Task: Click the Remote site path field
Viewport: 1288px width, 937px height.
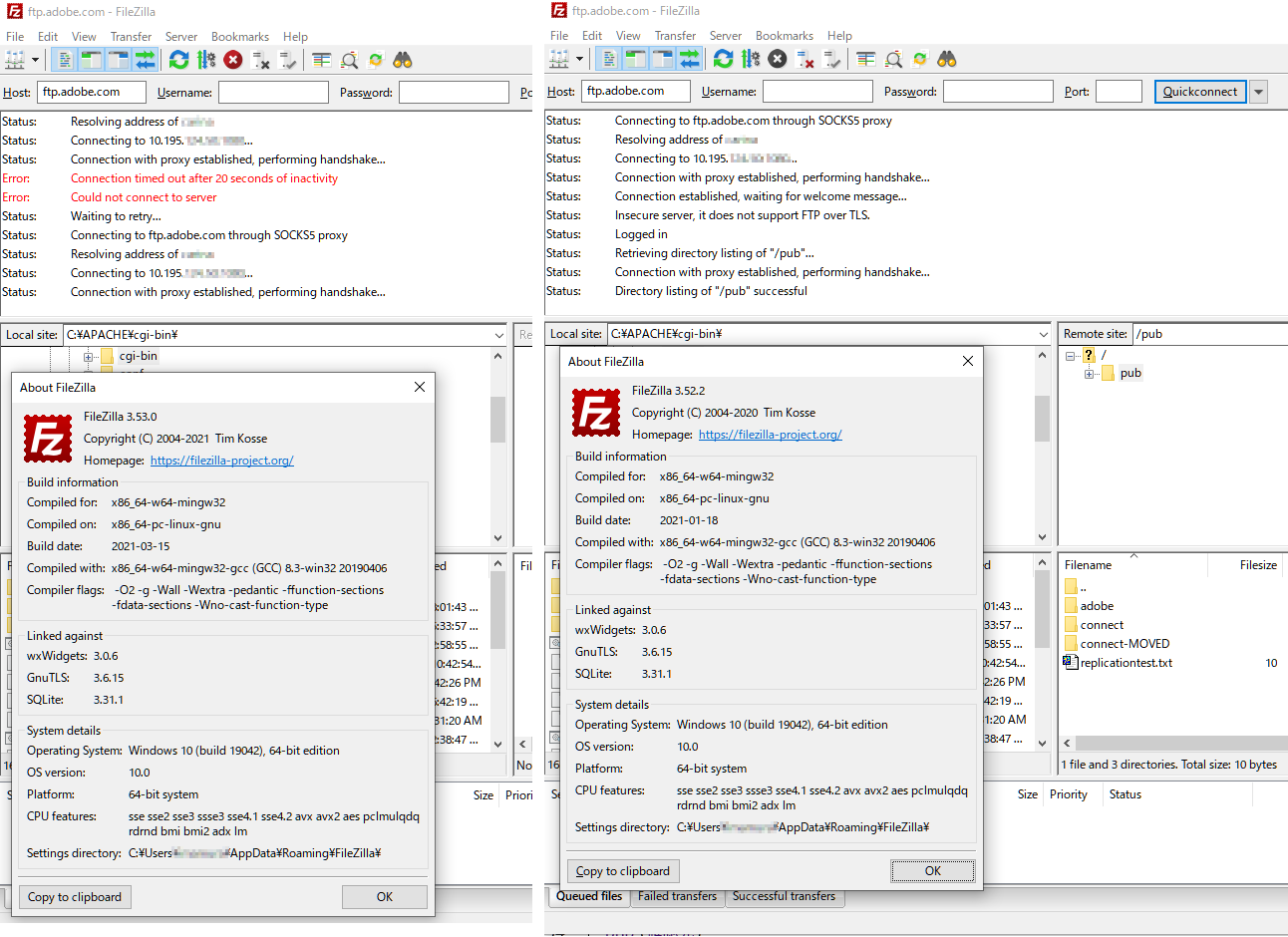Action: click(x=1210, y=334)
